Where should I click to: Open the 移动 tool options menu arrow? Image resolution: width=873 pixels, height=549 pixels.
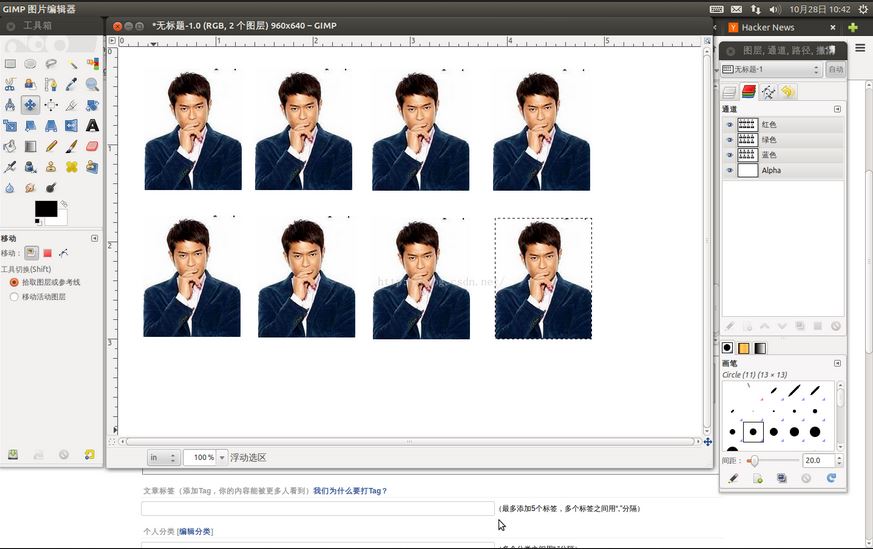(x=94, y=238)
